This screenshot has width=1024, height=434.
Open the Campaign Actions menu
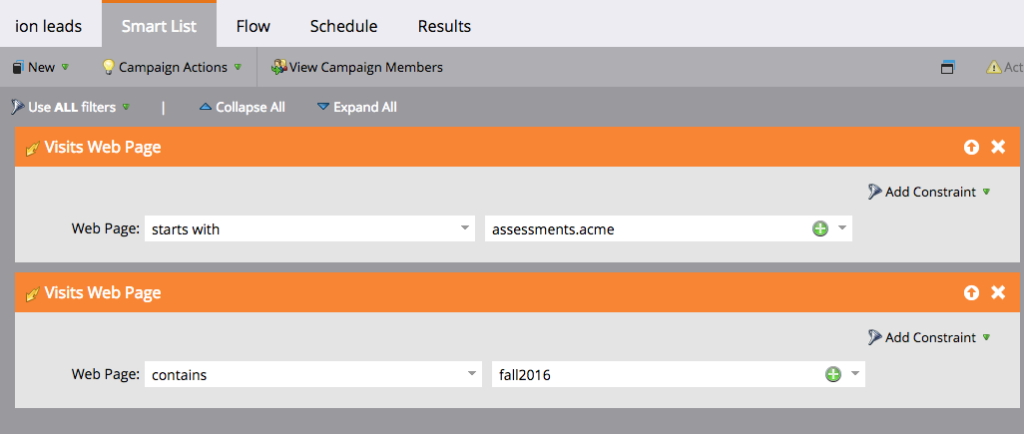point(172,67)
